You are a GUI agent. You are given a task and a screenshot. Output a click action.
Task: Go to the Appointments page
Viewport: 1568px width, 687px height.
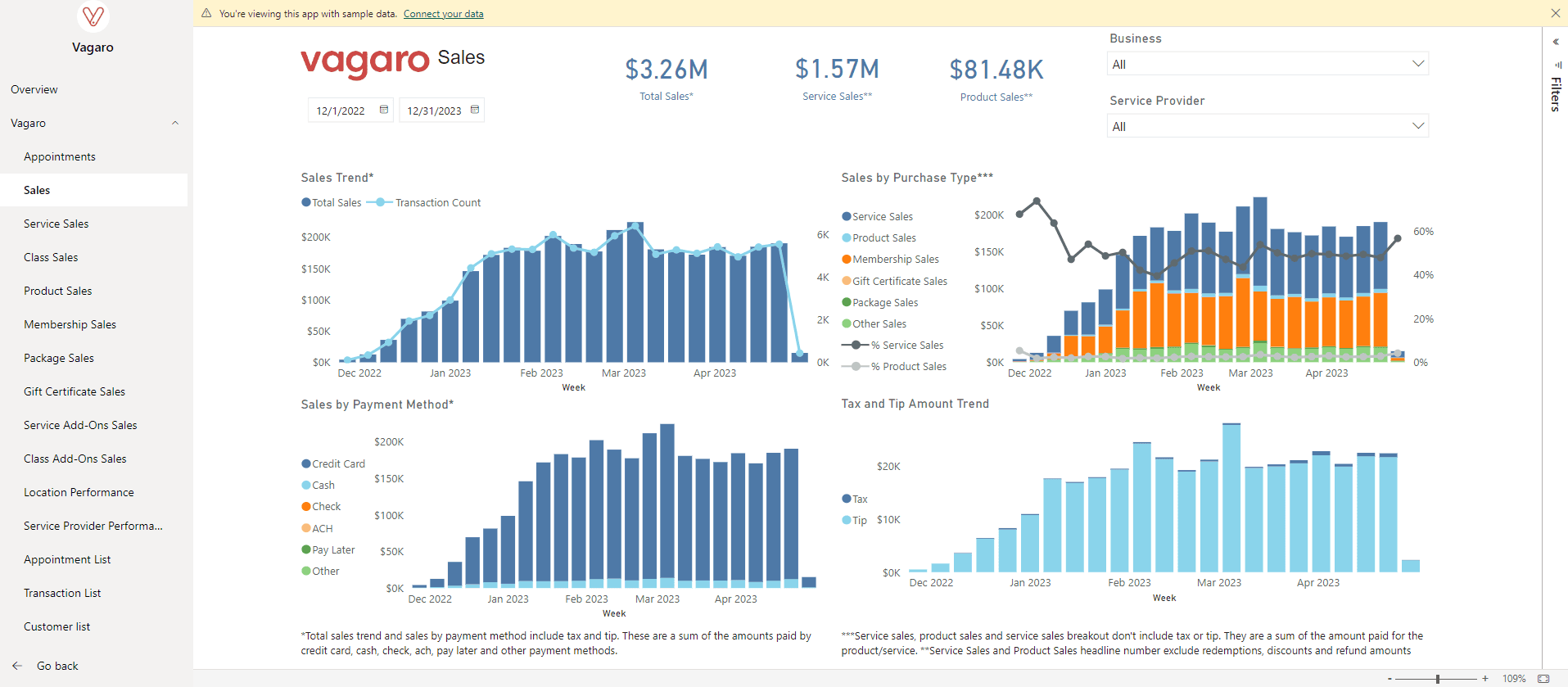(x=60, y=156)
